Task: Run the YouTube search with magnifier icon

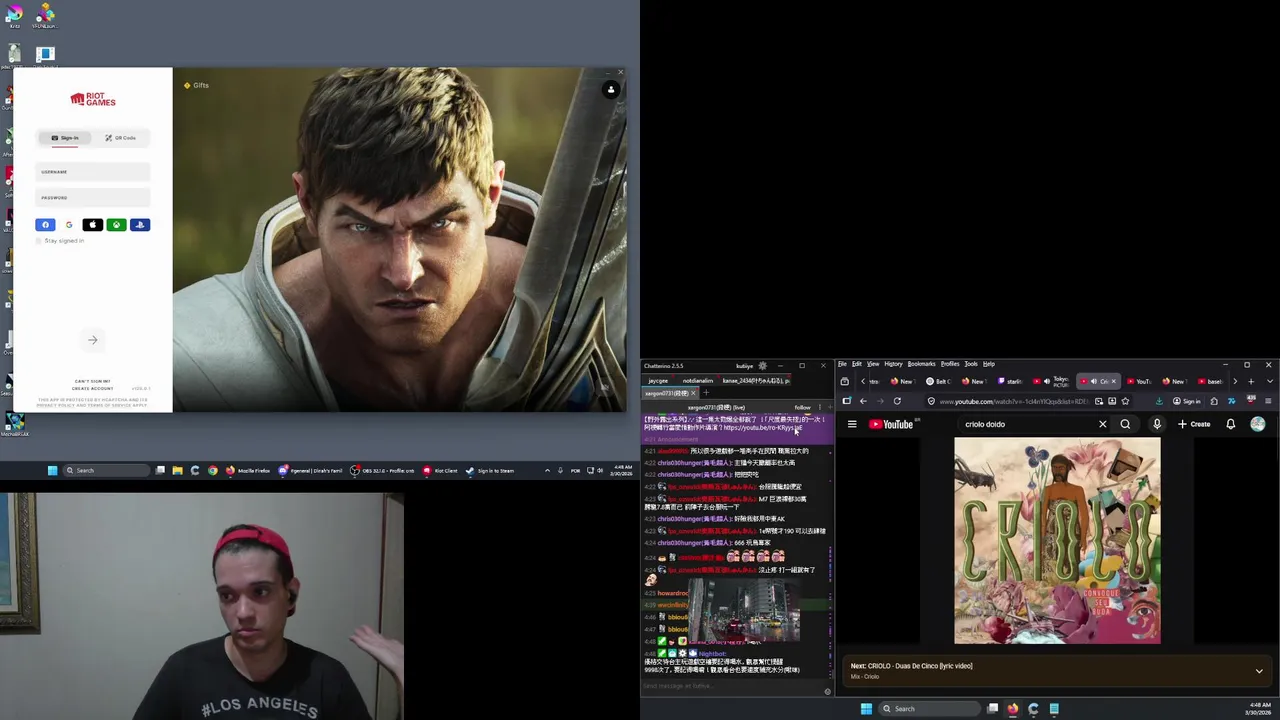Action: 1125,424
